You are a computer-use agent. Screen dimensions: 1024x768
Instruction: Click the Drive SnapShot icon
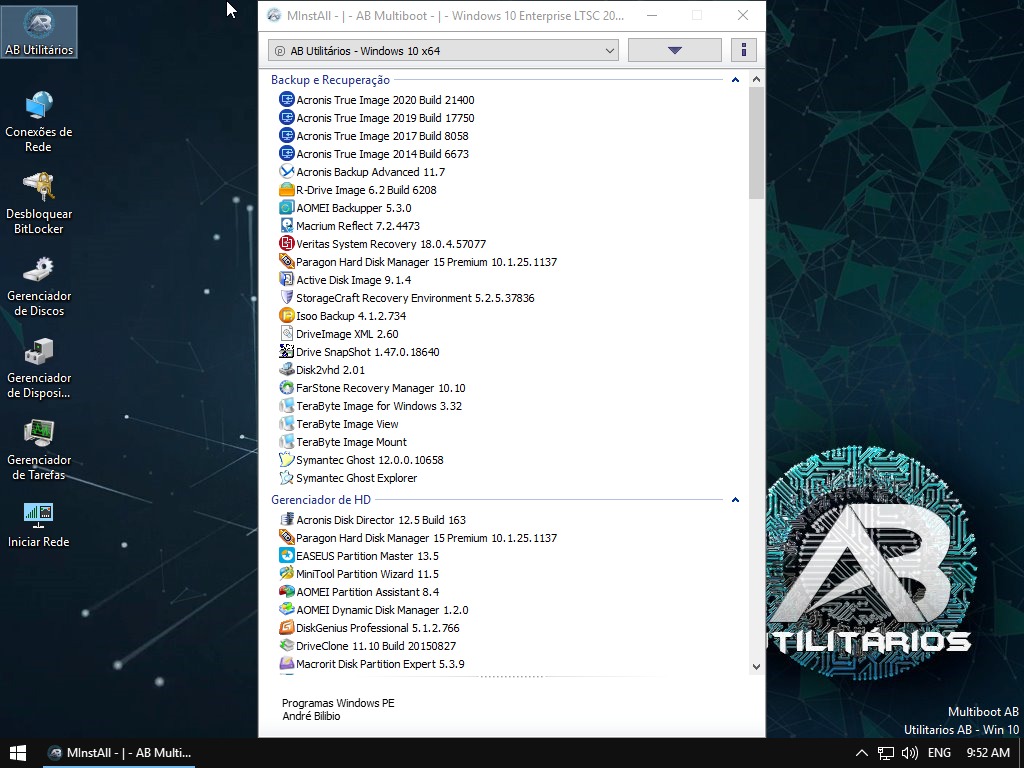tap(287, 351)
